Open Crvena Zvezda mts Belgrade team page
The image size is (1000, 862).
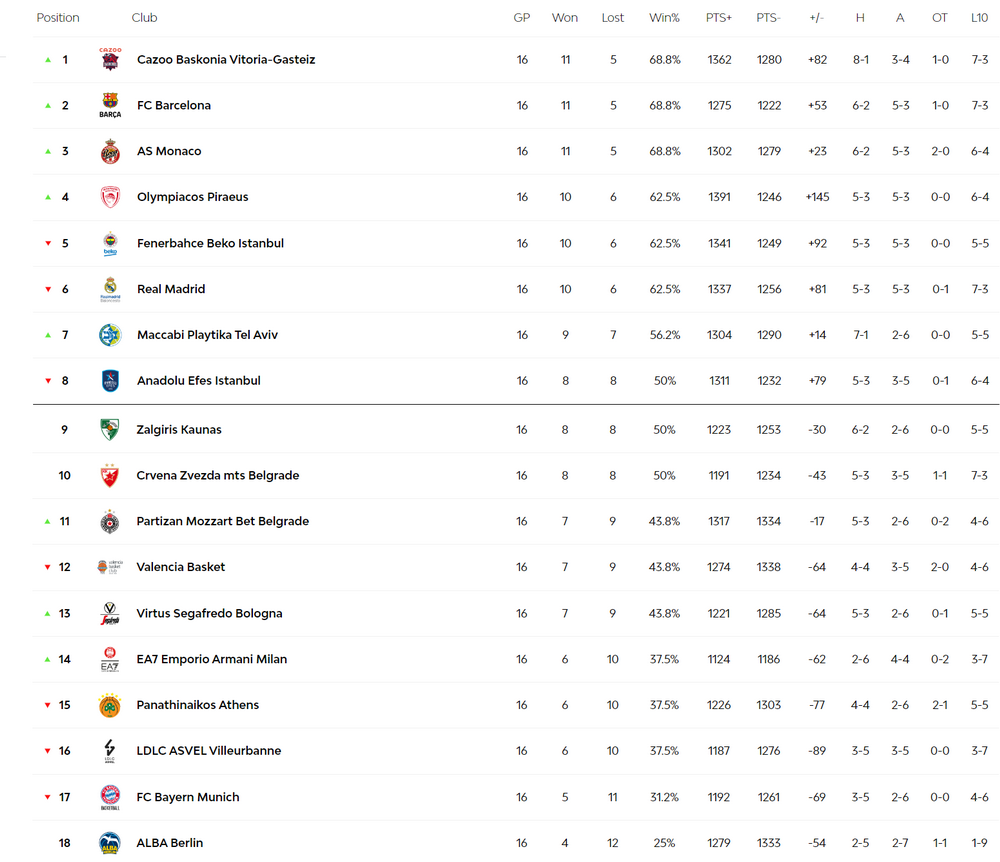217,476
